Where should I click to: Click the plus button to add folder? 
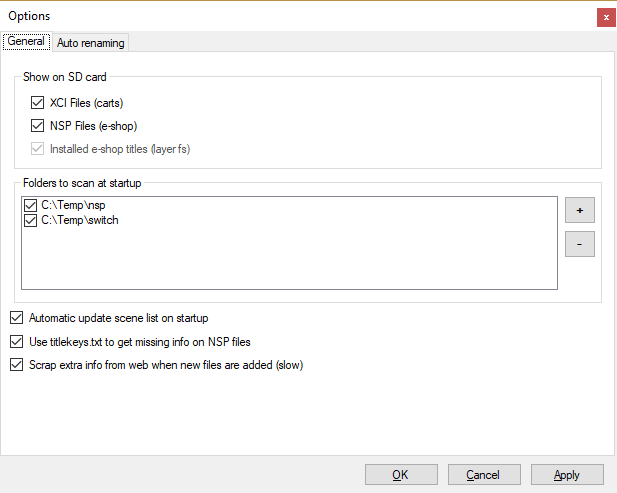(579, 210)
